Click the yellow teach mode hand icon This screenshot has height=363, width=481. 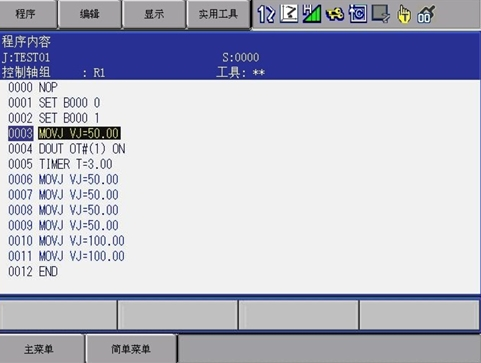(404, 14)
